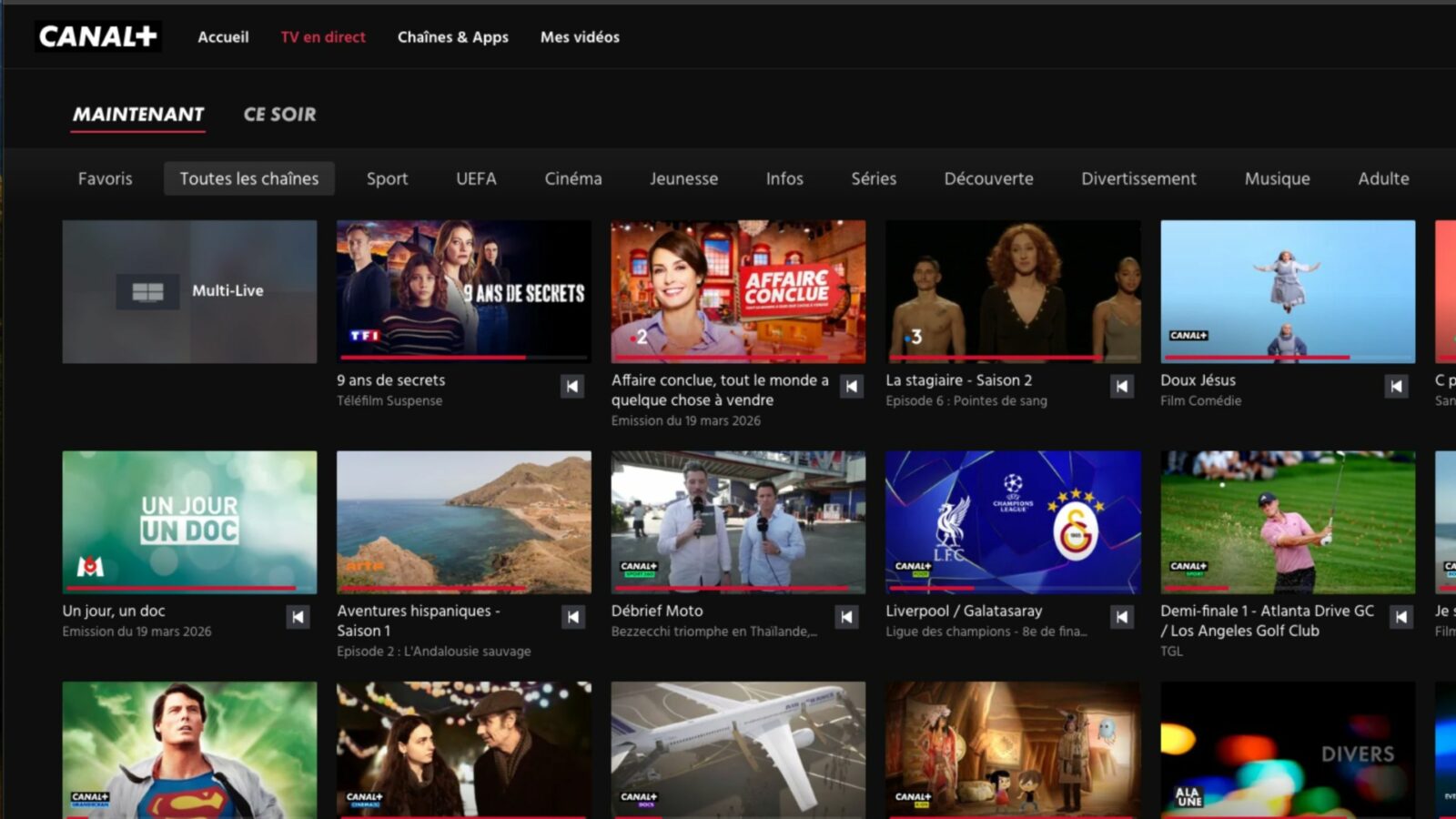The width and height of the screenshot is (1456, 819).
Task: Select the MAINTENANT tab
Action: click(138, 115)
